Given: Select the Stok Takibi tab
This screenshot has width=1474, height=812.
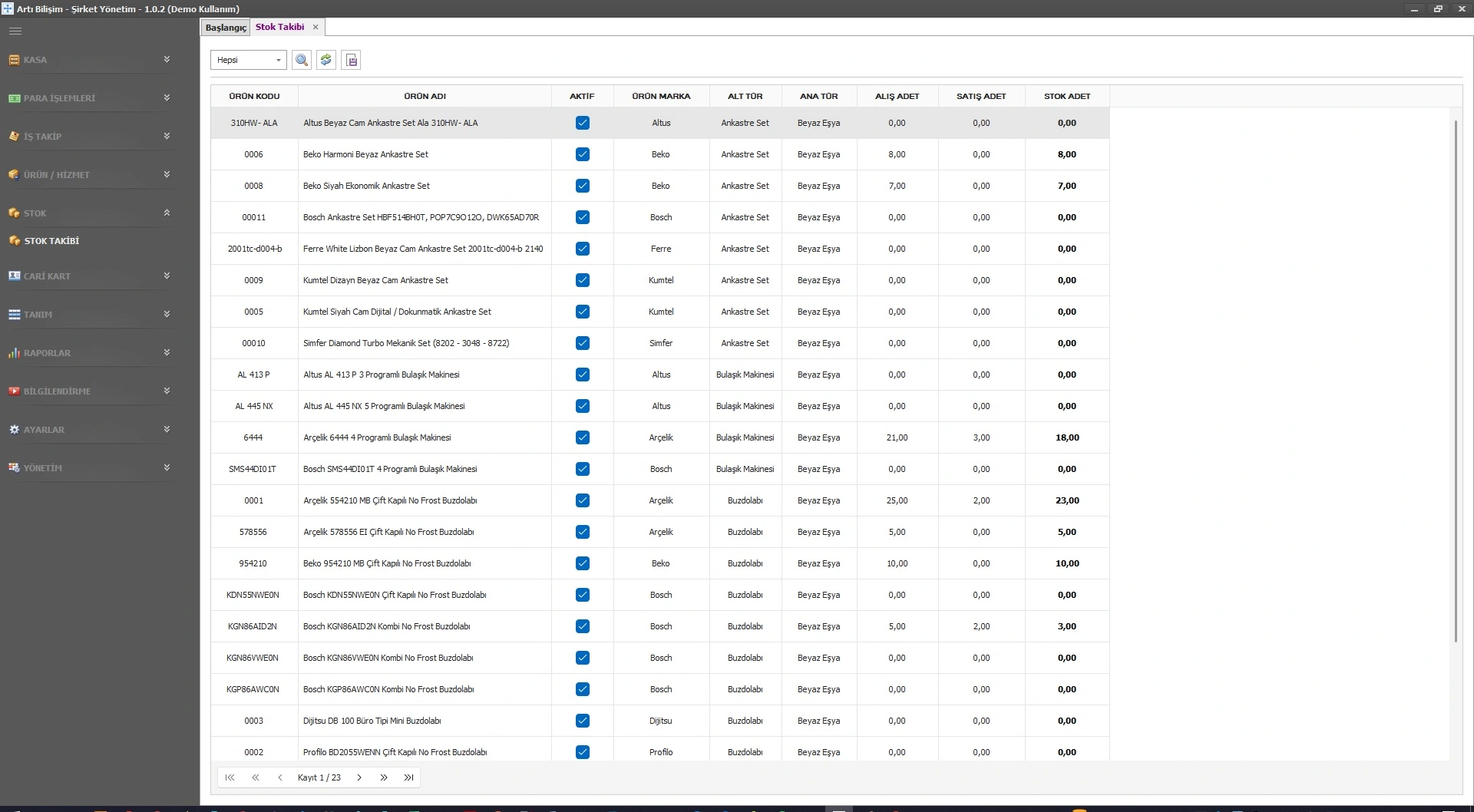Looking at the screenshot, I should coord(279,27).
